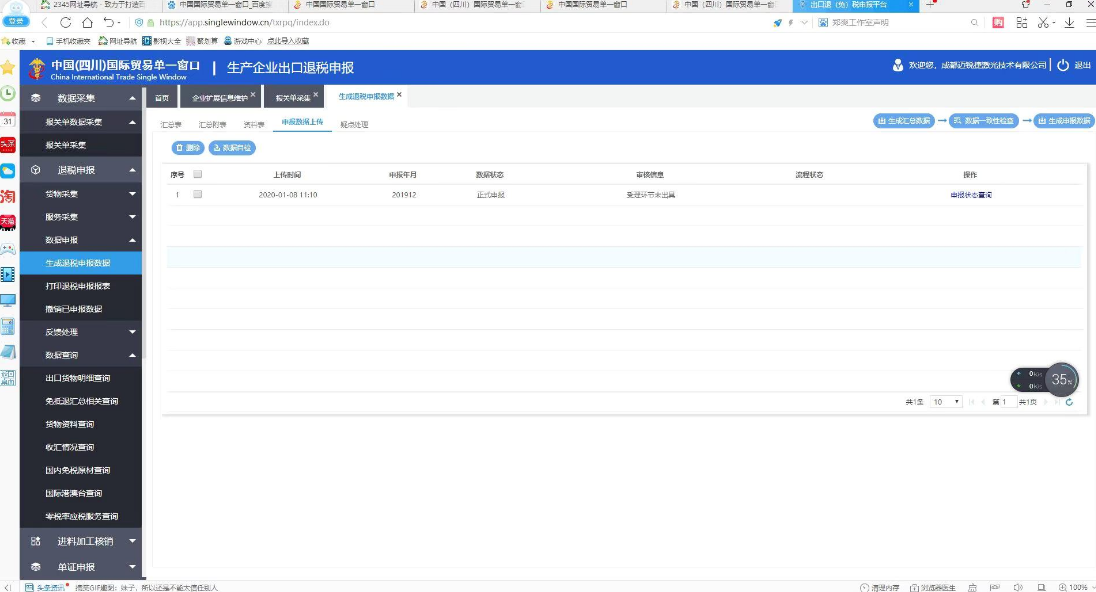The width and height of the screenshot is (1096, 592).
Task: Collapse the 数据采集 sidebar section
Action: (x=132, y=98)
